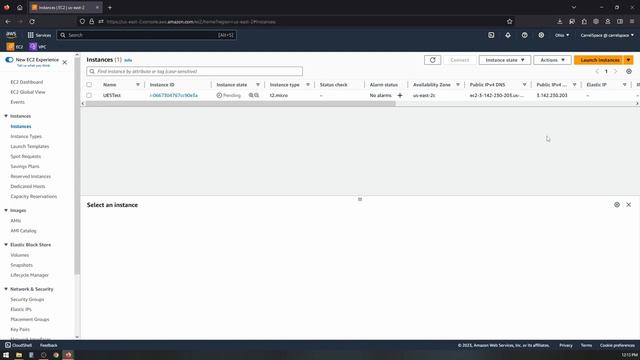Open the CloudShell icon in the top navigation

[x=491, y=35]
